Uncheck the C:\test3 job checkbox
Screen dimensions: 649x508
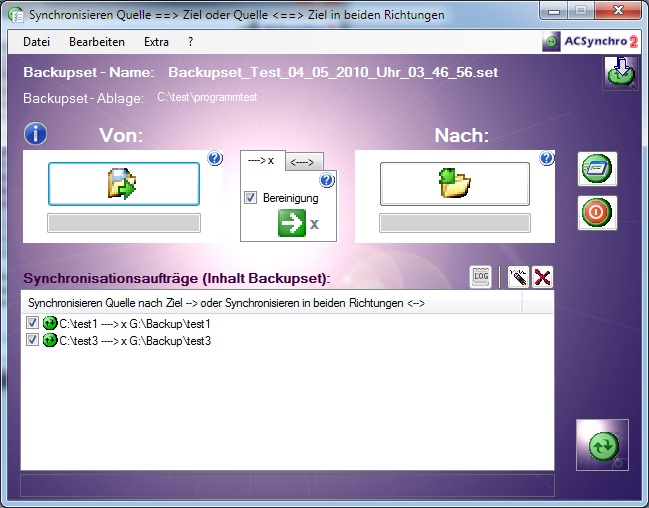point(32,340)
